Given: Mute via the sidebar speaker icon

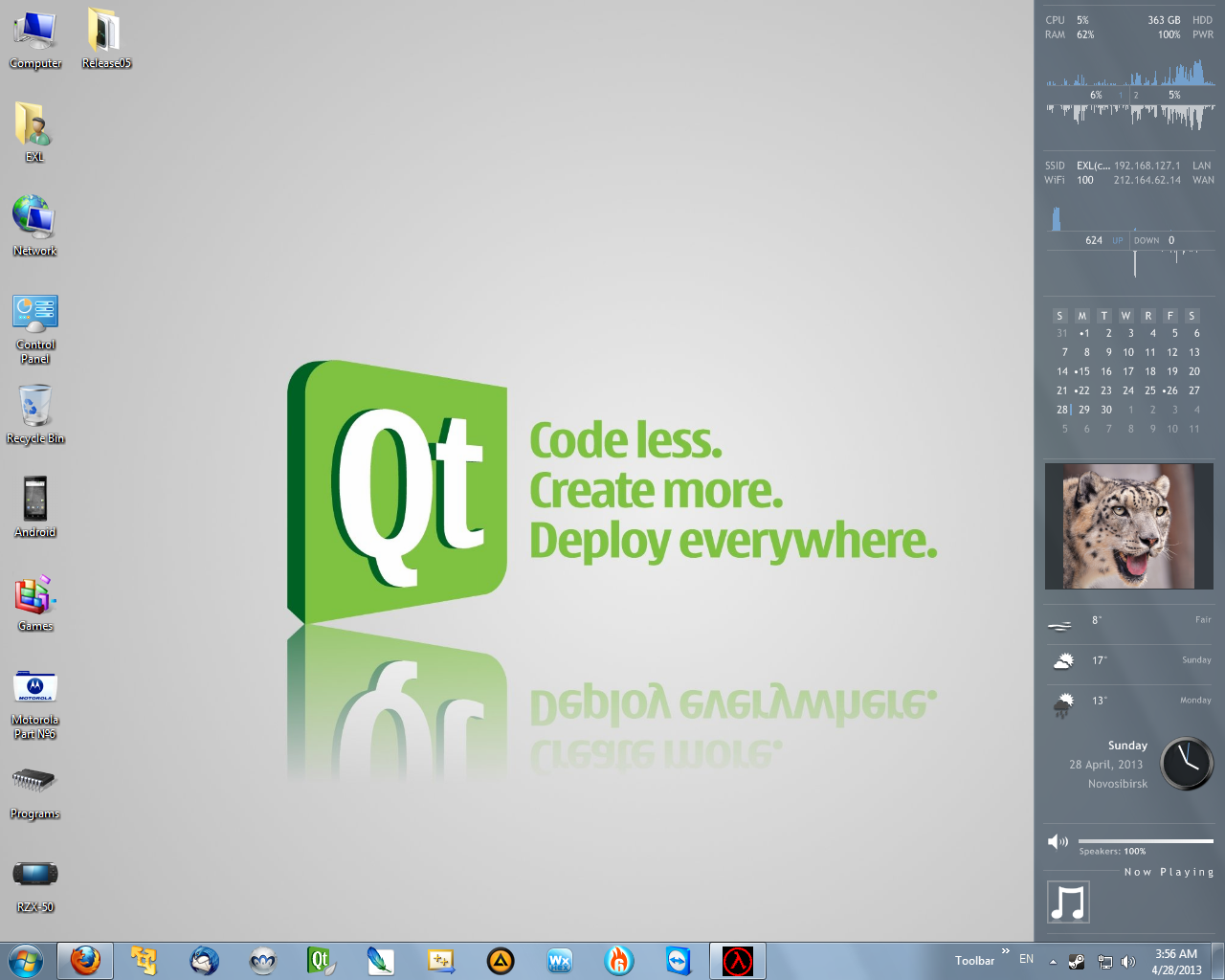Looking at the screenshot, I should (x=1058, y=842).
